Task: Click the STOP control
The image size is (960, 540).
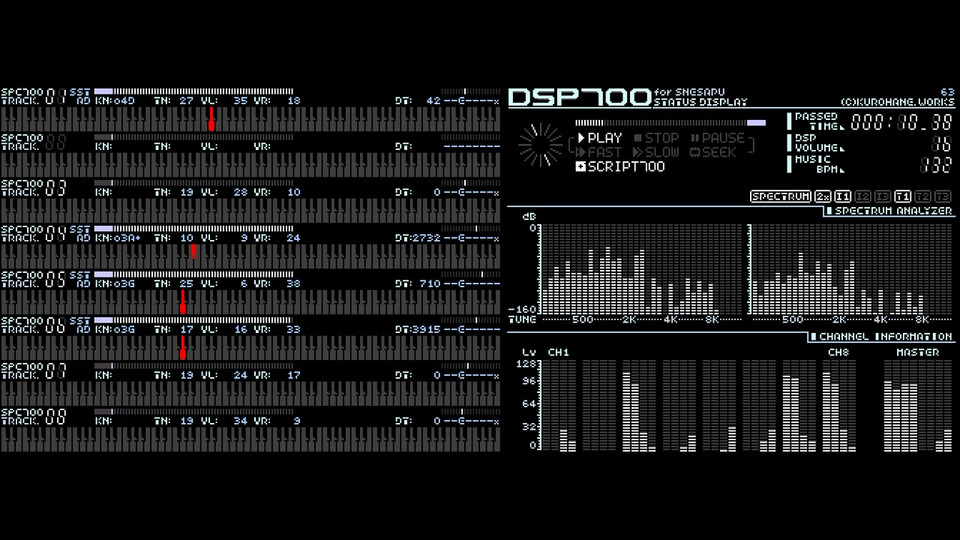Action: [x=656, y=138]
